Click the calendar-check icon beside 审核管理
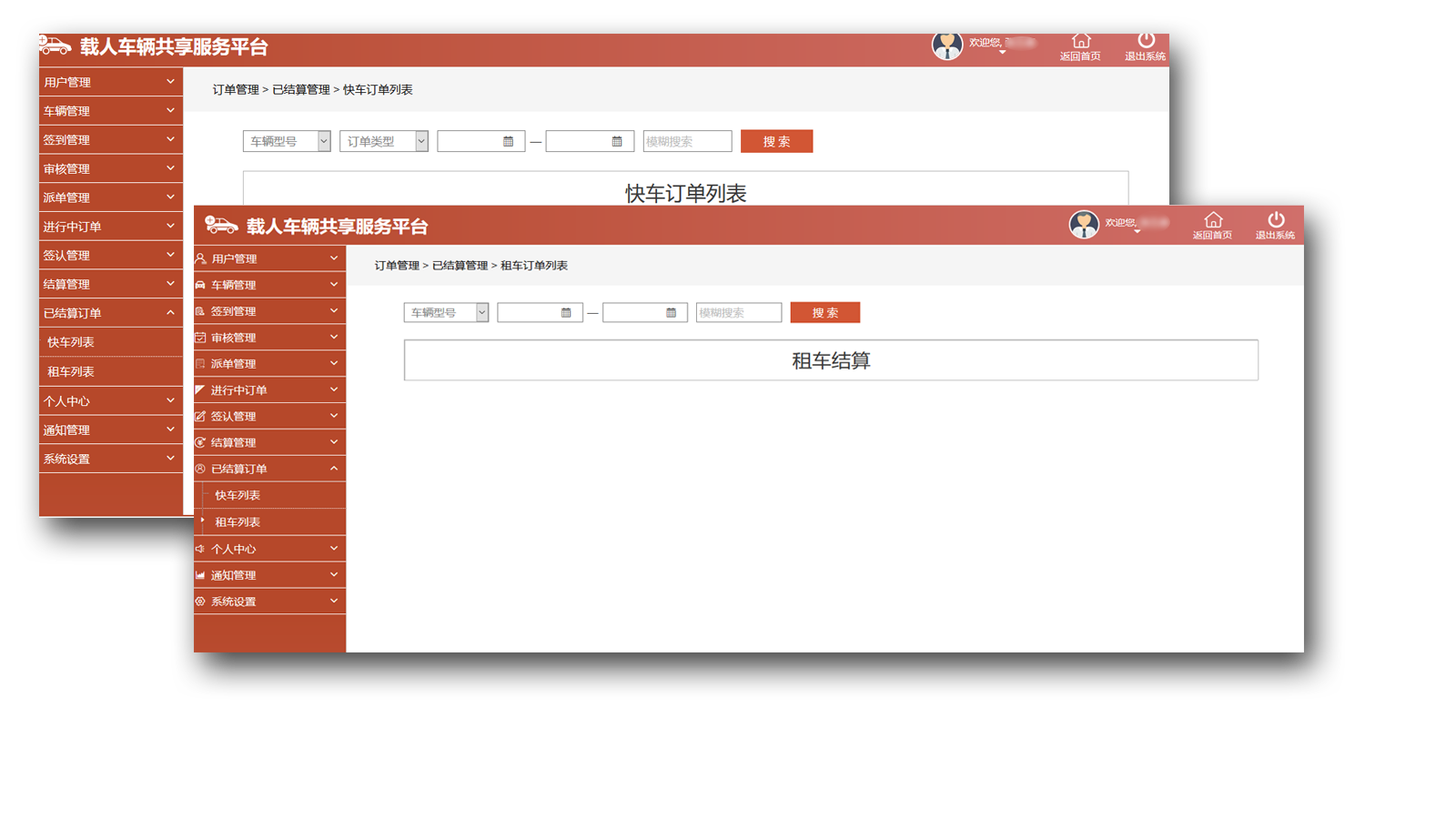The height and width of the screenshot is (819, 1456). 200,338
